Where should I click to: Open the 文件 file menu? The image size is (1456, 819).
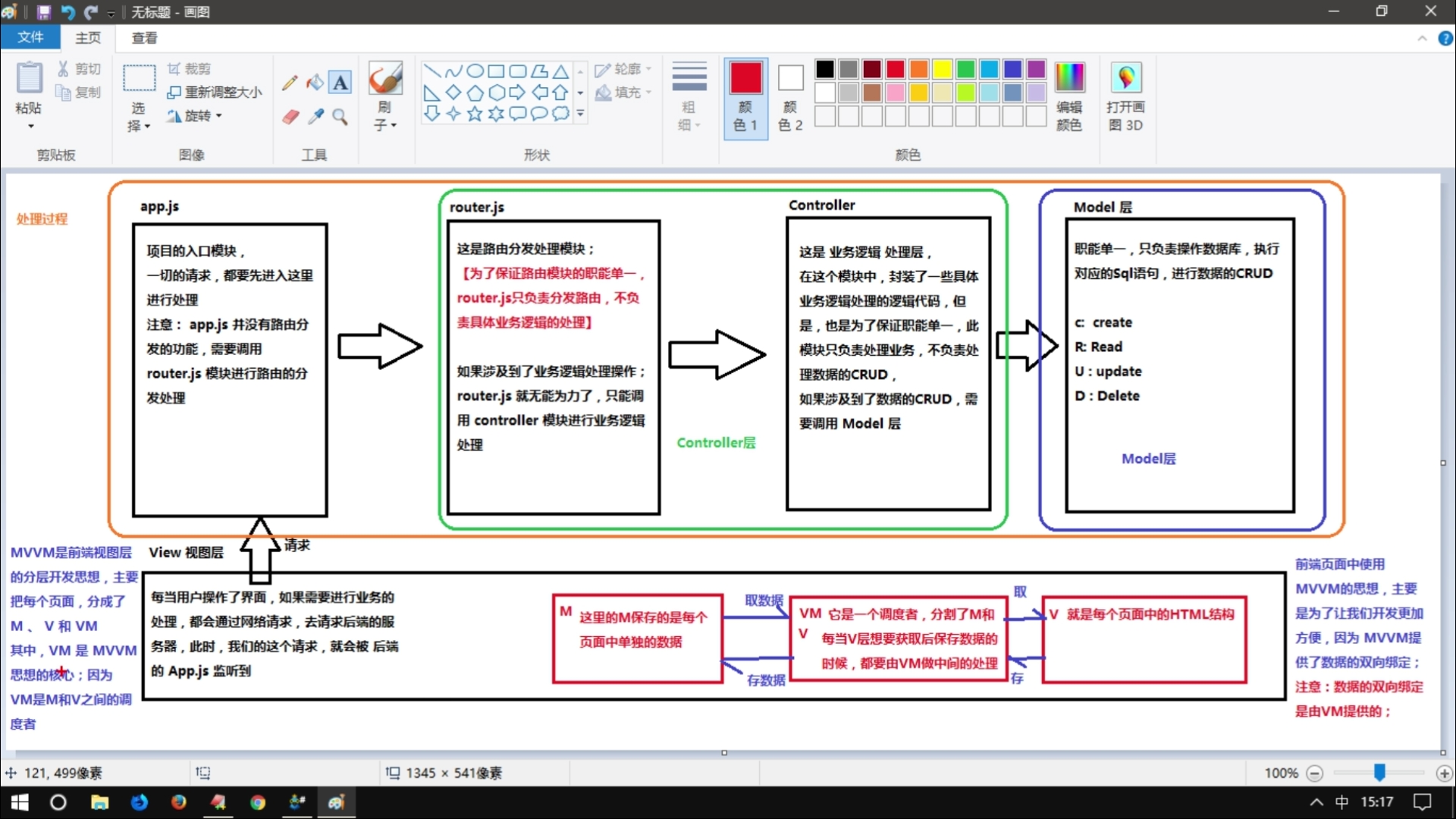click(x=30, y=37)
